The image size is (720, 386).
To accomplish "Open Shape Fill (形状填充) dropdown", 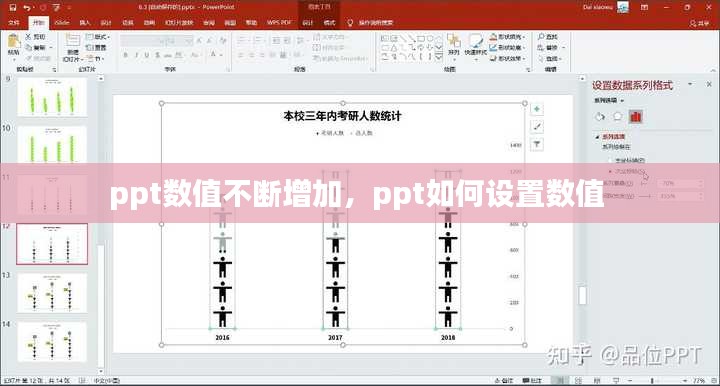I will click(508, 36).
